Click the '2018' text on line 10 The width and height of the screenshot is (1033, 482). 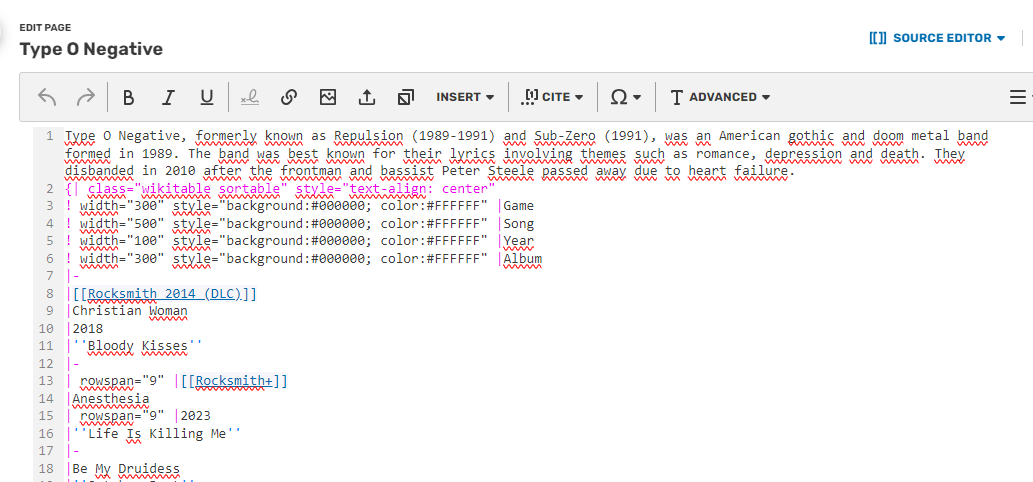click(88, 328)
